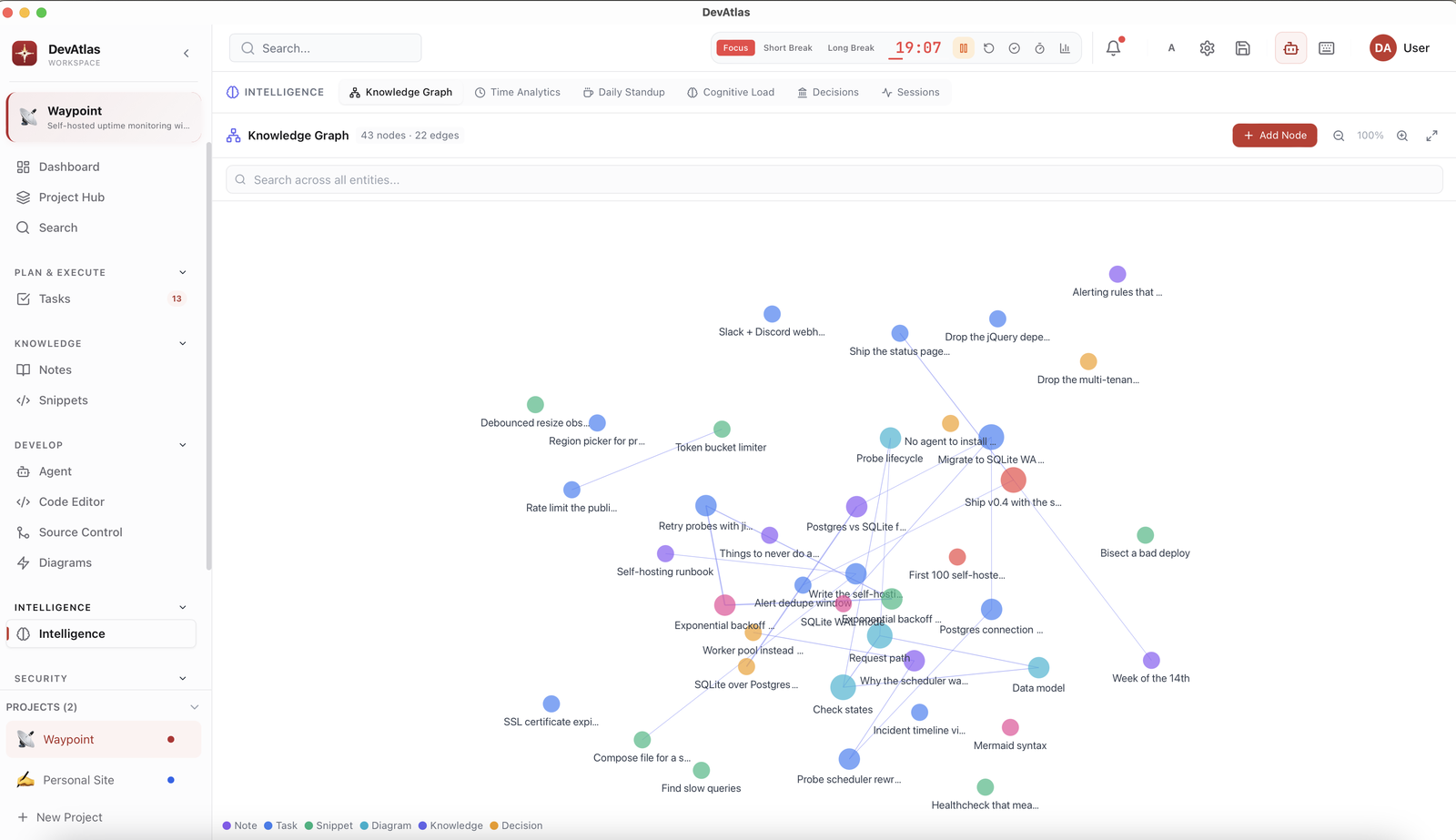The width and height of the screenshot is (1456, 840).
Task: Click the save disk icon
Action: click(x=1242, y=48)
